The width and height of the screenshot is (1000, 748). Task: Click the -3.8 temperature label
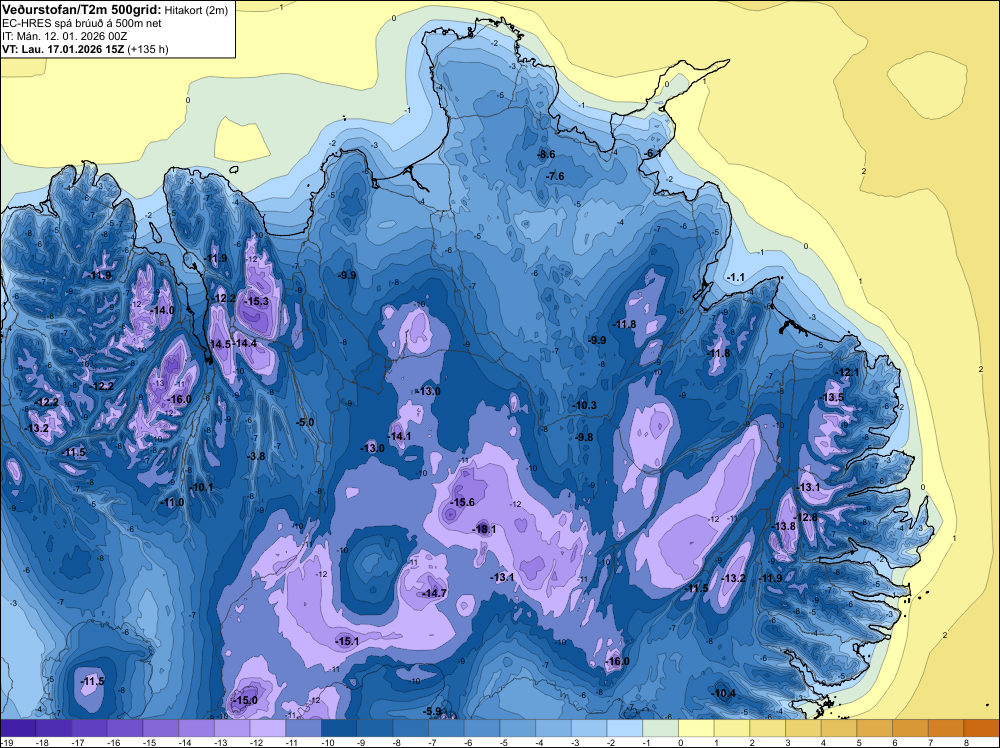[256, 456]
